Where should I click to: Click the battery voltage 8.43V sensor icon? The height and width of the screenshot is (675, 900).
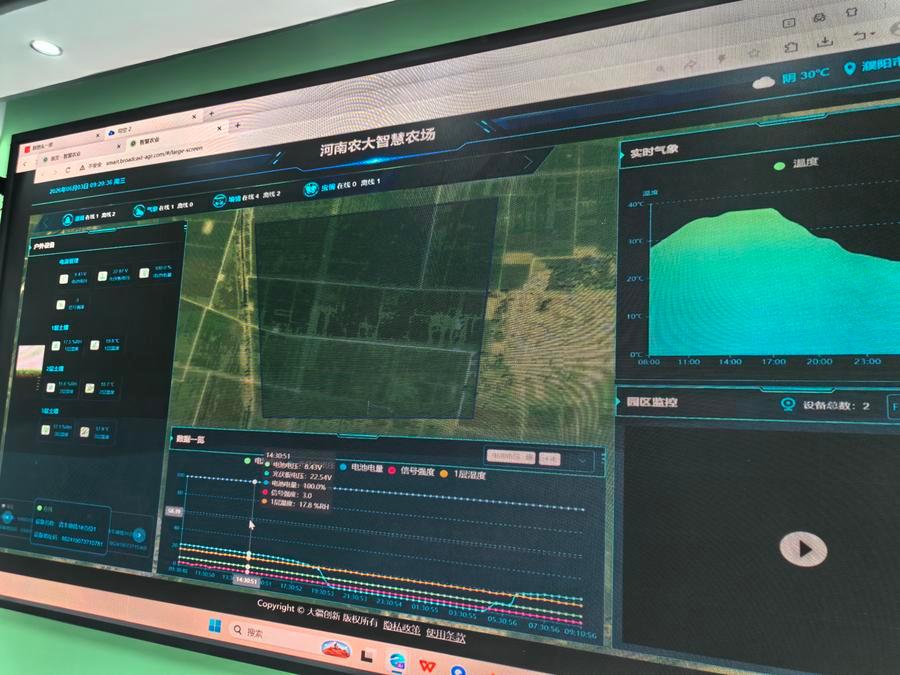[x=64, y=279]
